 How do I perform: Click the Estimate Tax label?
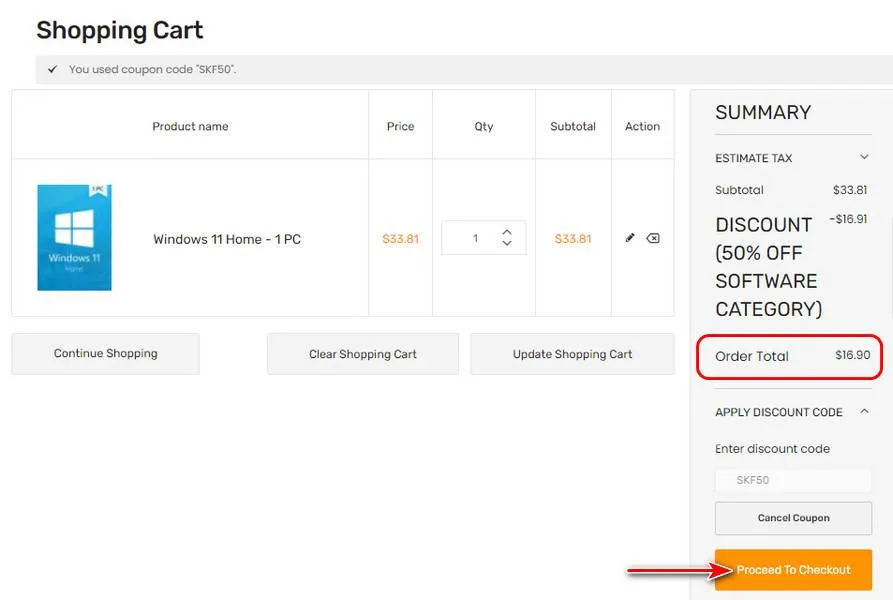pyautogui.click(x=753, y=158)
